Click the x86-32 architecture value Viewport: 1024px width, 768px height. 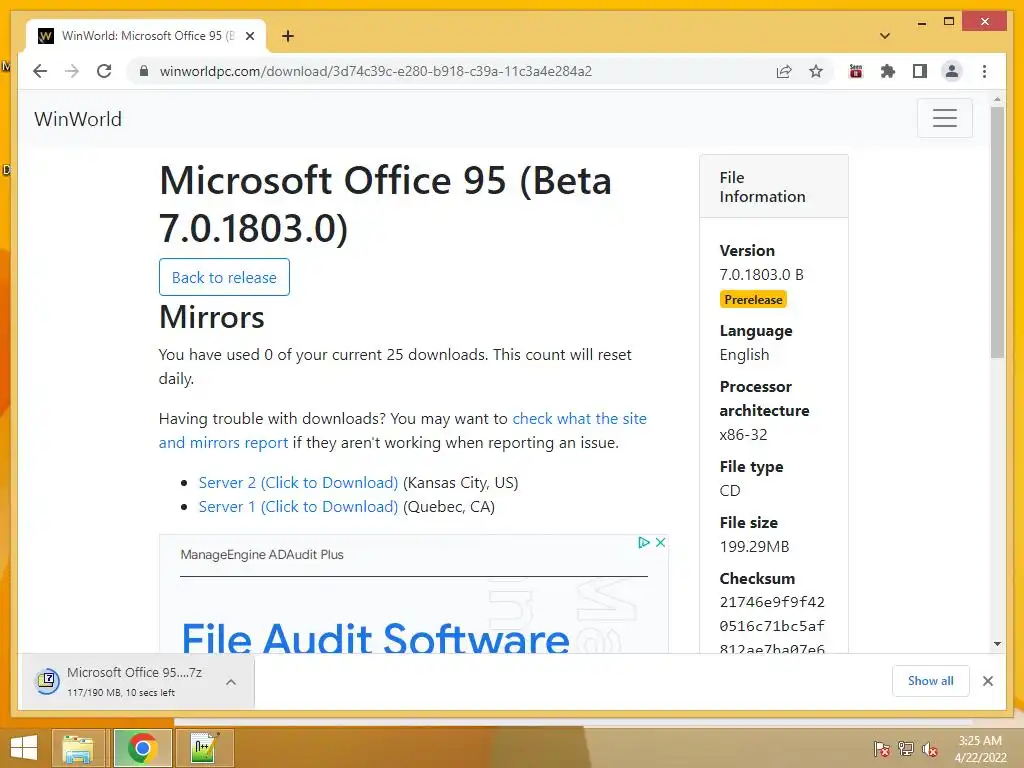743,434
